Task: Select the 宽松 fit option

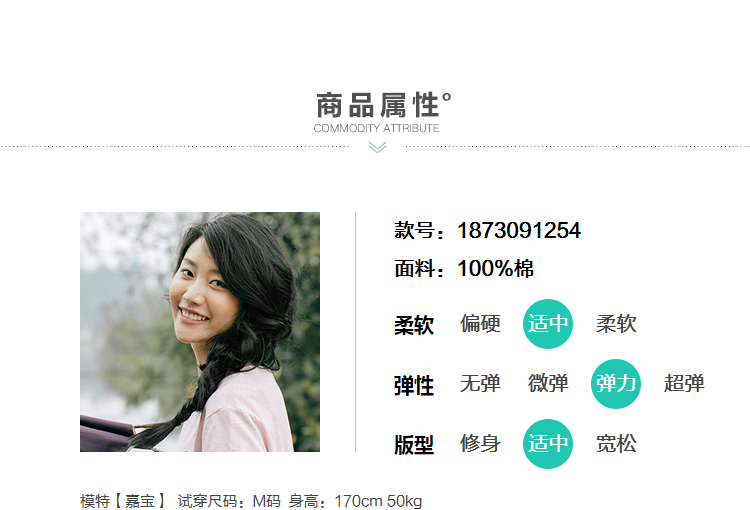Action: coord(616,443)
